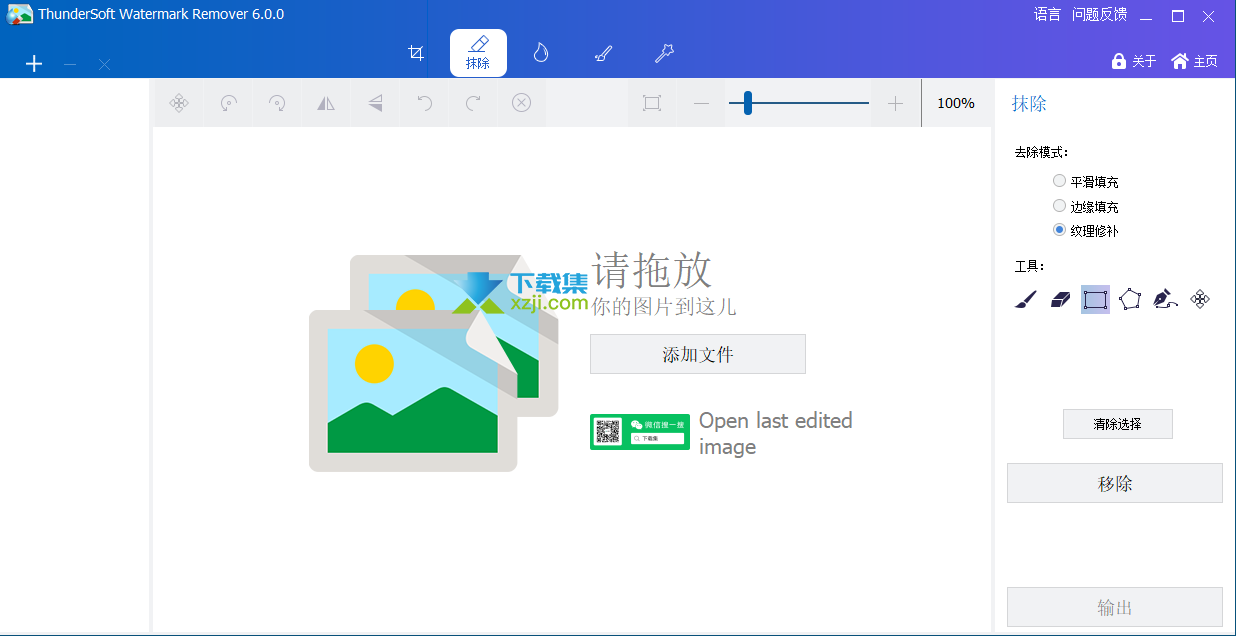Go to 主页 home page

pos(1195,61)
